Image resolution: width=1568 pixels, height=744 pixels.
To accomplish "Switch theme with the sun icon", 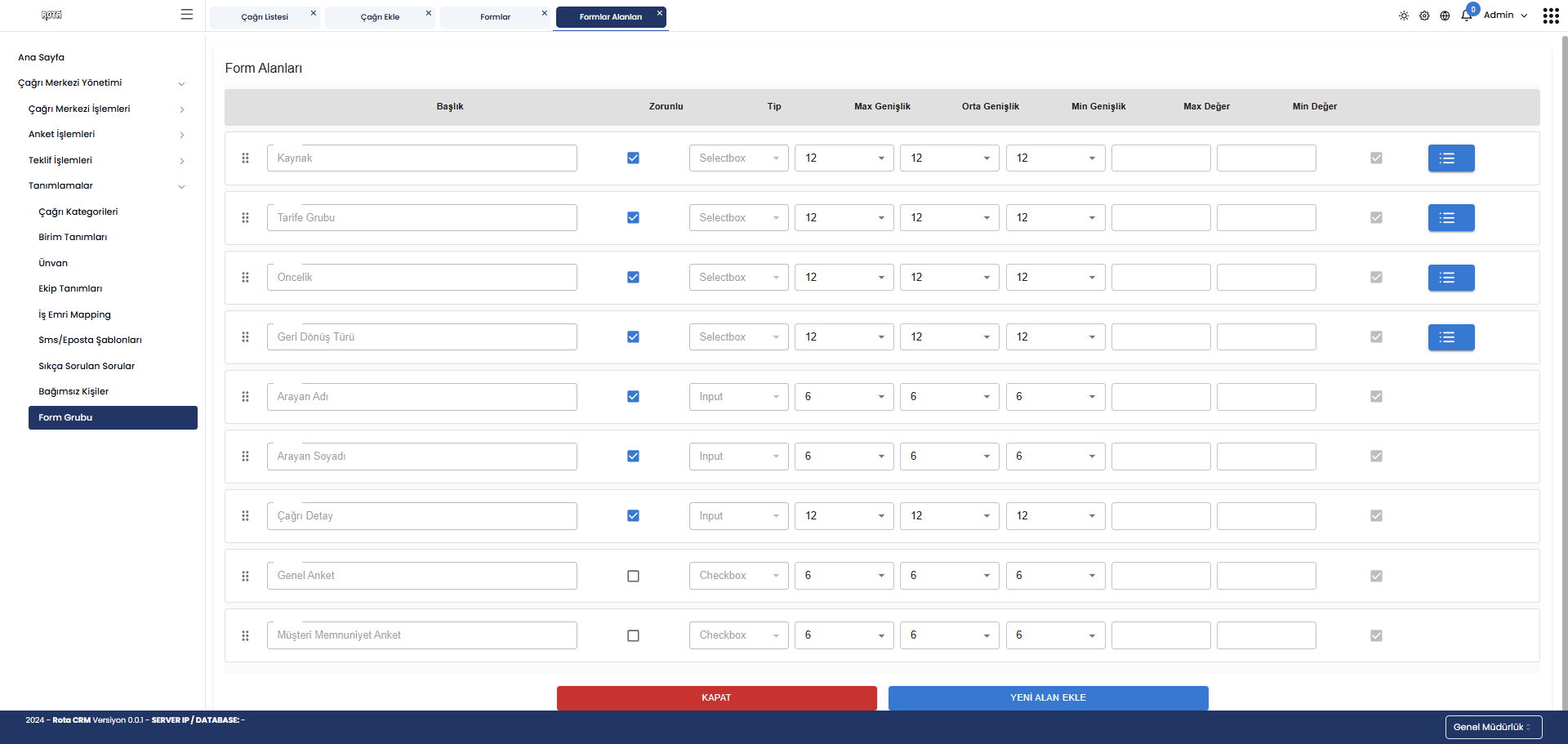I will coord(1404,16).
